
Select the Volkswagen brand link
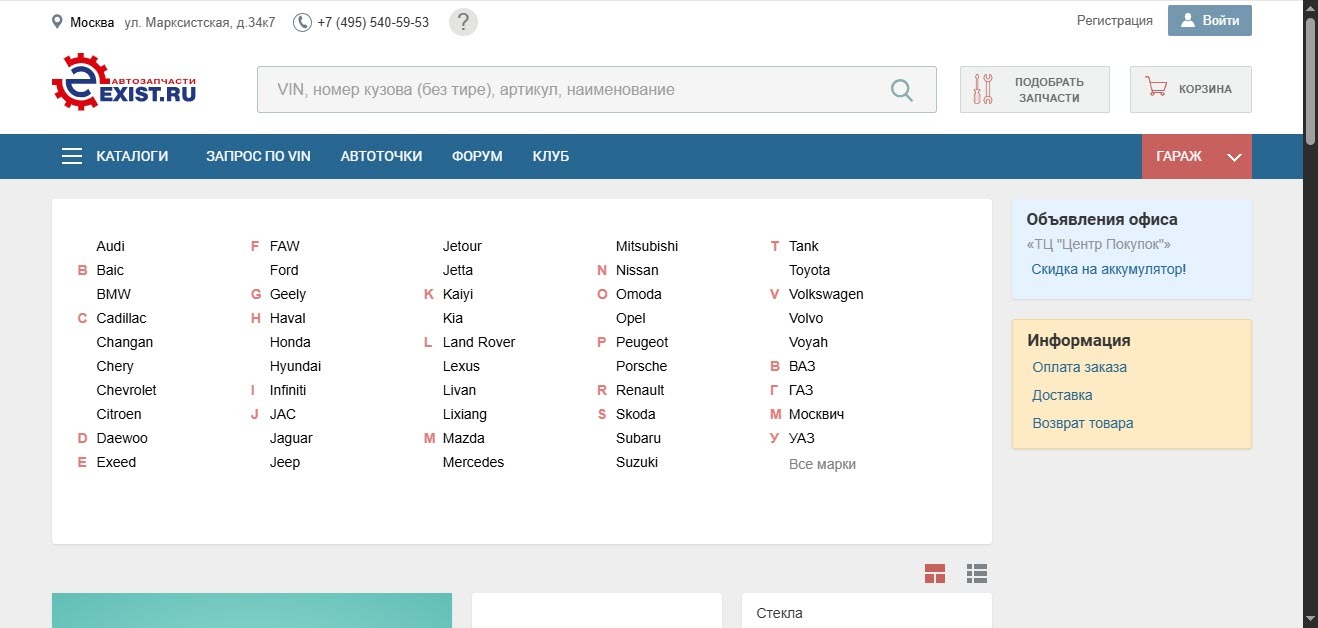point(826,294)
